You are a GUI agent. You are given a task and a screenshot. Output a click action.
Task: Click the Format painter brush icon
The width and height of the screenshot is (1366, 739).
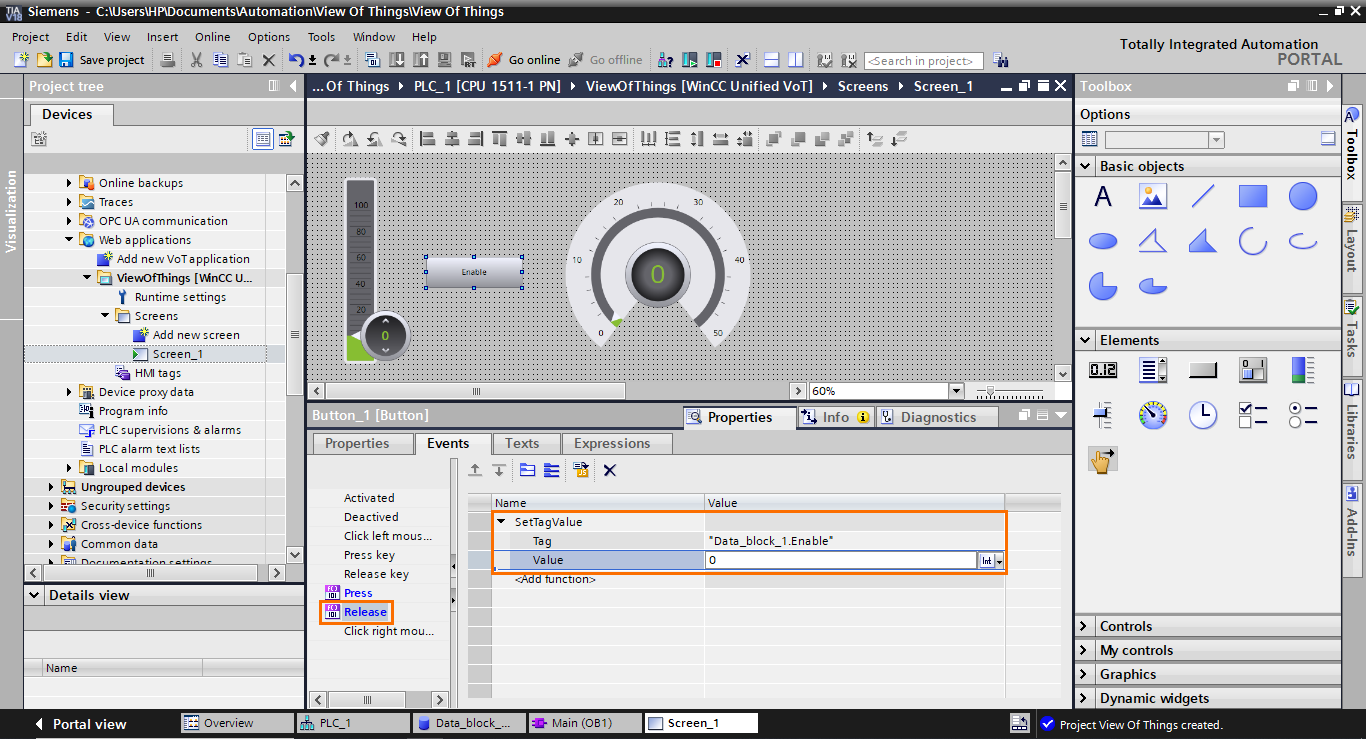point(322,138)
